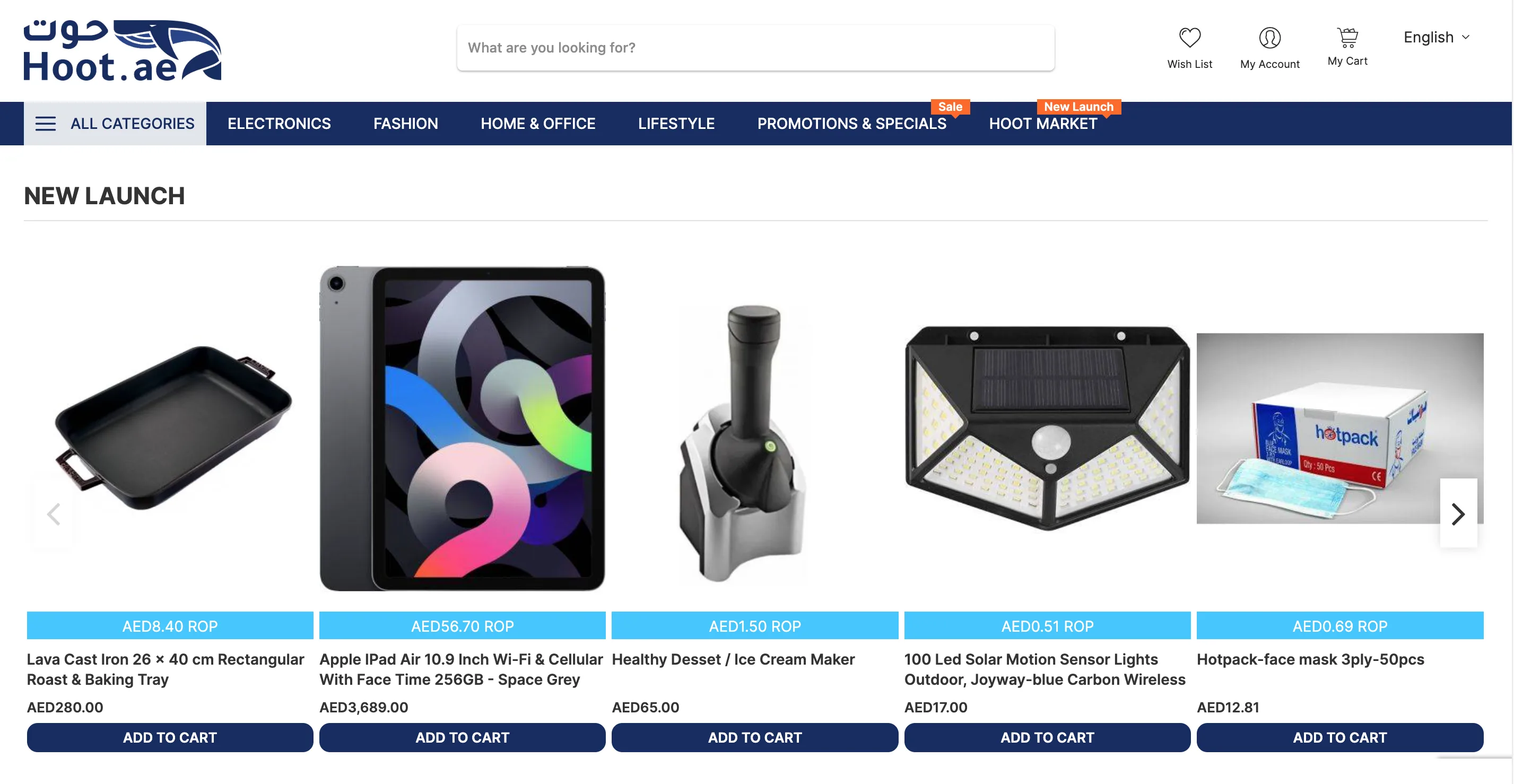Open the Hoot Market menu
The width and height of the screenshot is (1514, 784).
click(1042, 124)
